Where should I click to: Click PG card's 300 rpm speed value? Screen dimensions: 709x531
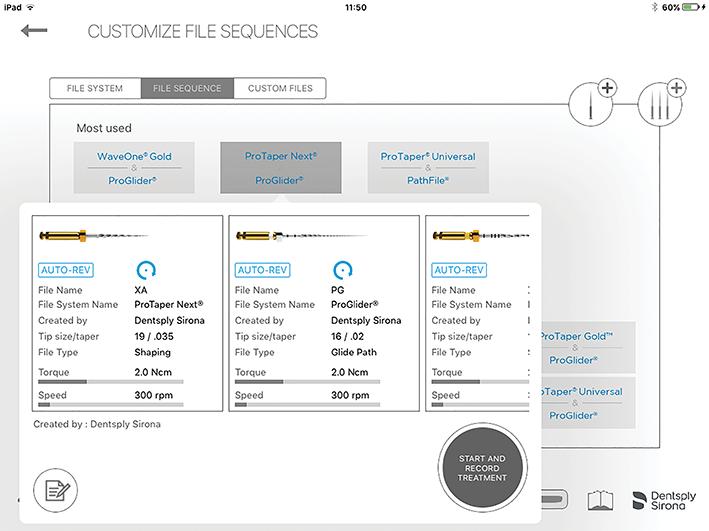pyautogui.click(x=350, y=395)
